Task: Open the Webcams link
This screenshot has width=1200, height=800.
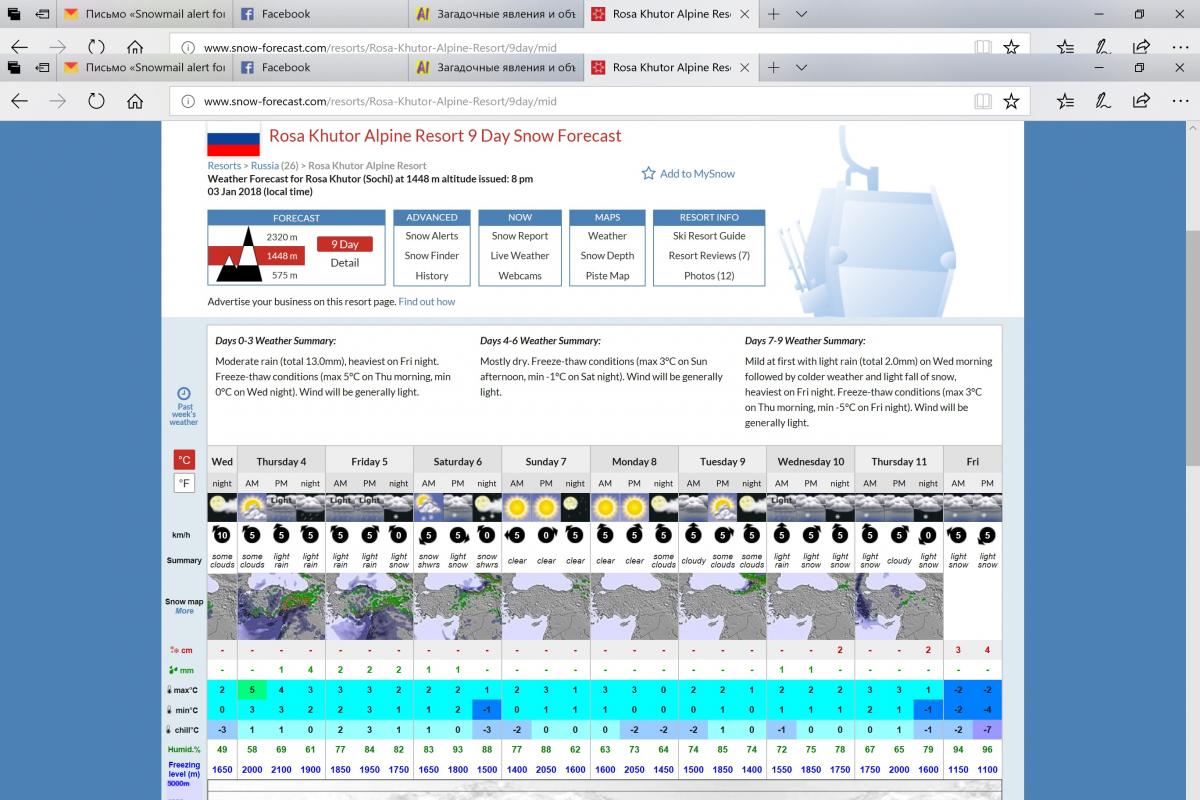Action: click(x=520, y=276)
